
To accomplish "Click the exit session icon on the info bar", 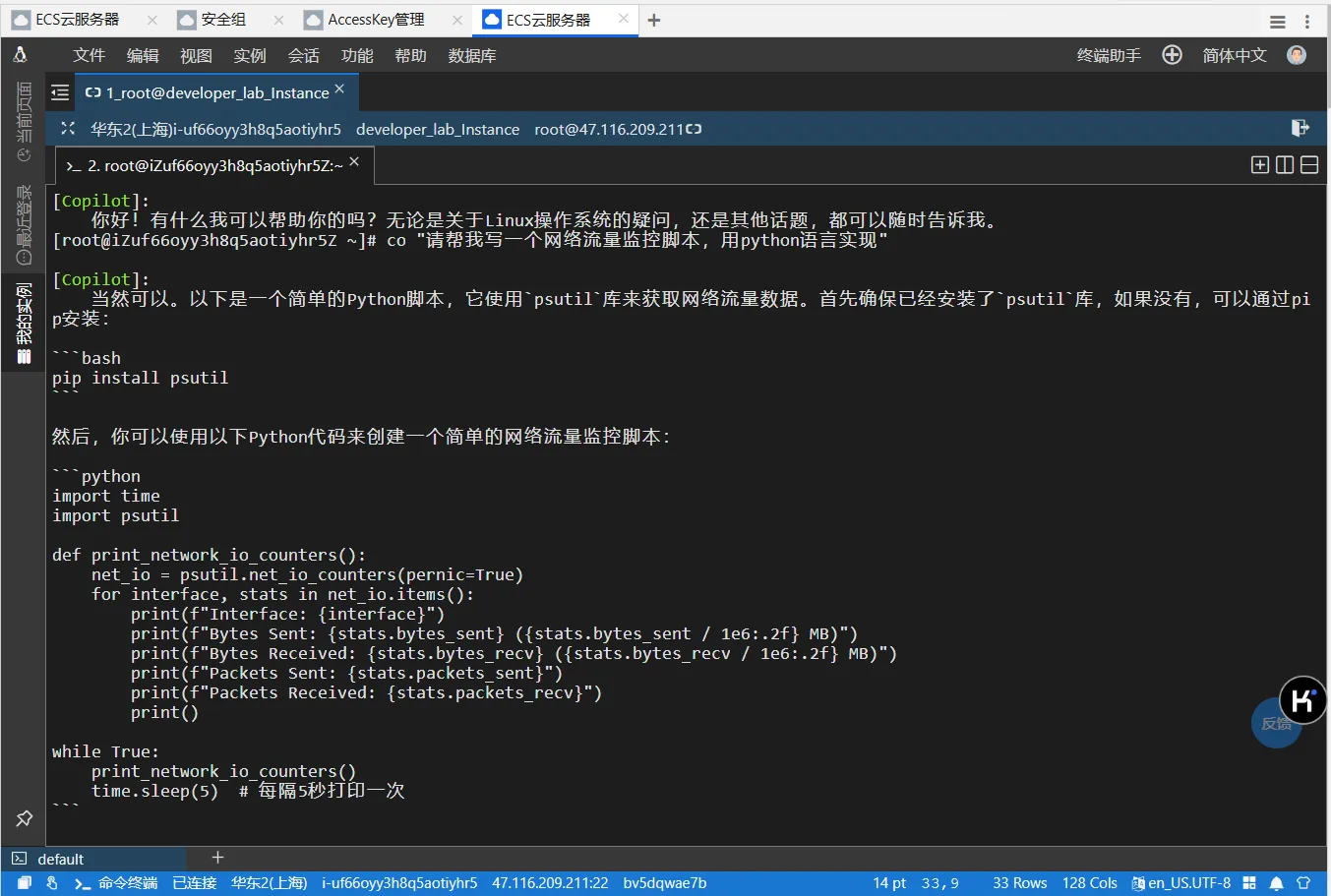I will pyautogui.click(x=1300, y=128).
